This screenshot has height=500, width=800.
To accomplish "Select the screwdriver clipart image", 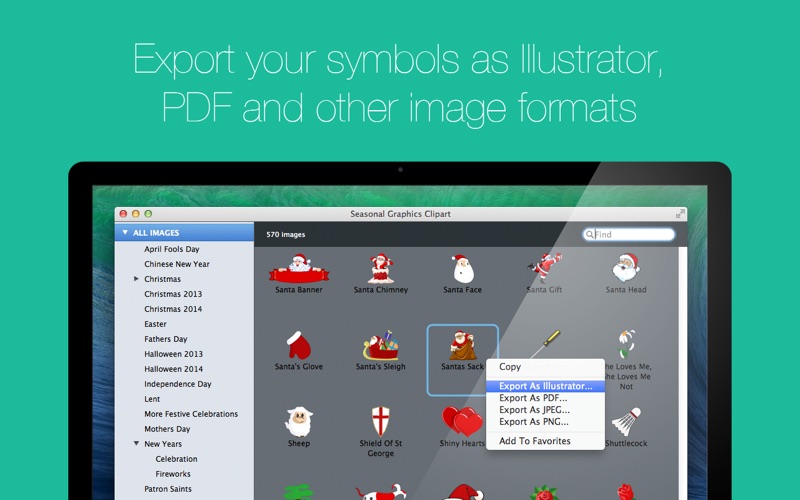I will tap(545, 343).
